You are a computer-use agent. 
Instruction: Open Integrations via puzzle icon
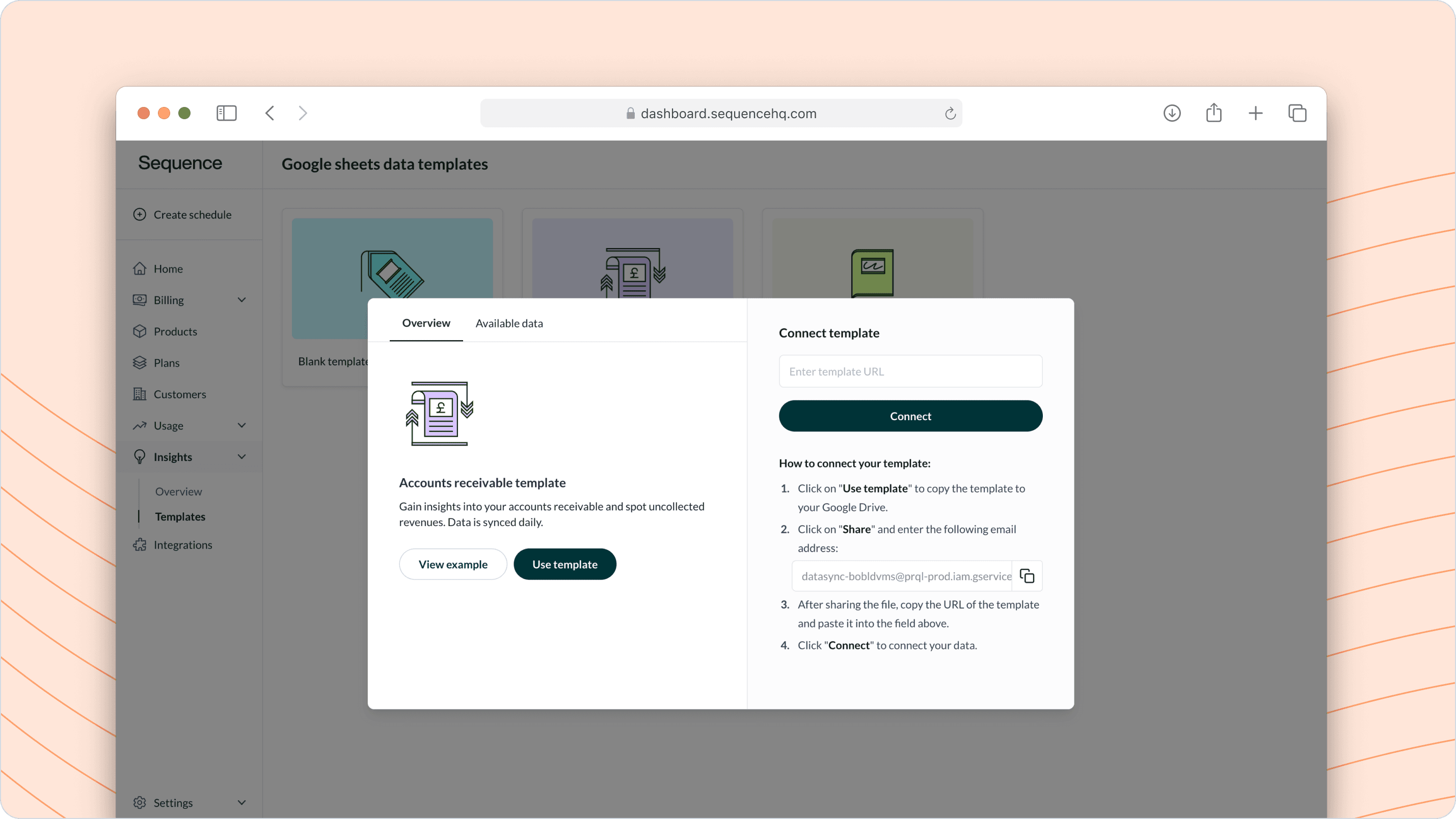tap(140, 545)
